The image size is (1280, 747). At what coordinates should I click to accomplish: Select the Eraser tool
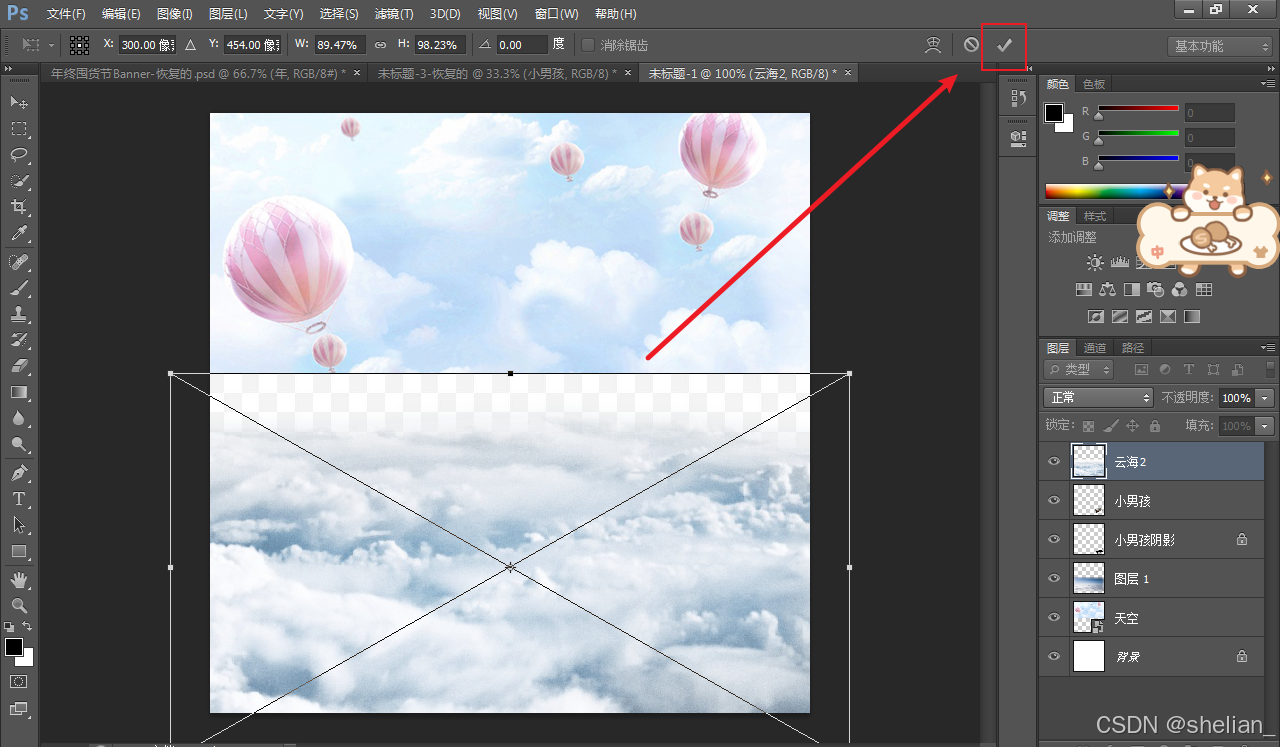pos(19,366)
